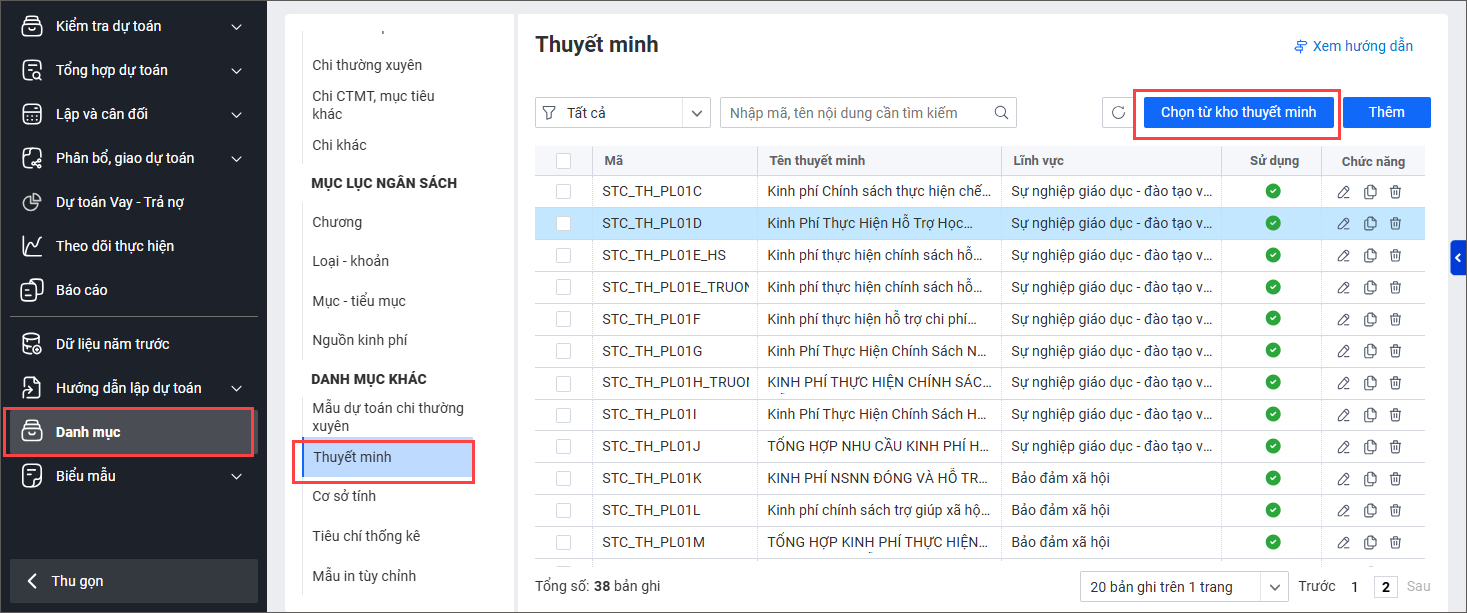Image resolution: width=1467 pixels, height=613 pixels.
Task: Select the checkbox for STC_TH_PL01L row
Action: pos(564,510)
